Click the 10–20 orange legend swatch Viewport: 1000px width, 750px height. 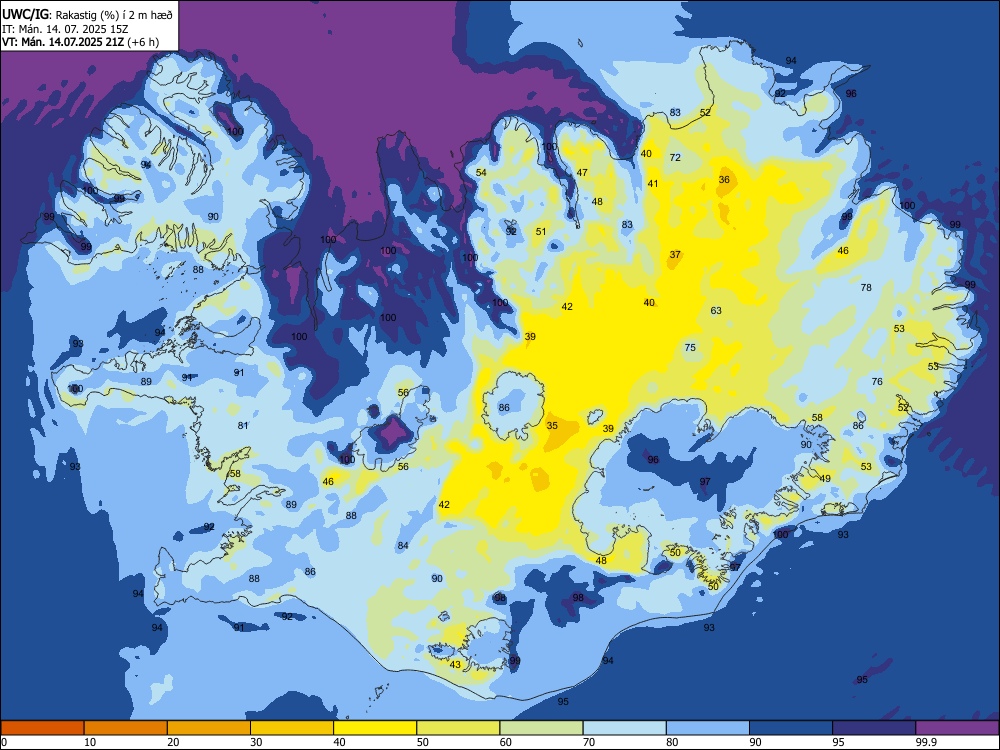[x=126, y=728]
